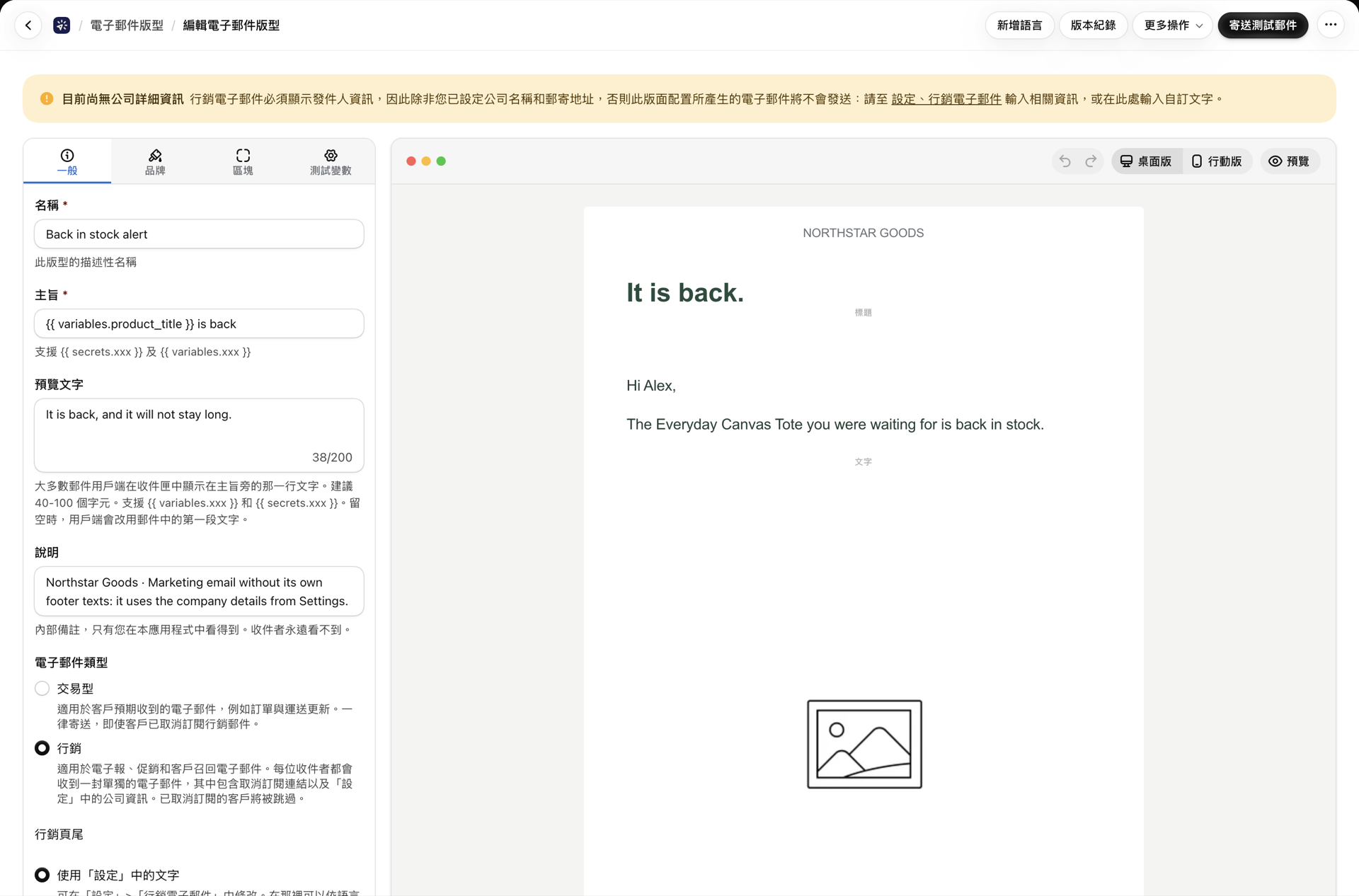1359x896 pixels.
Task: Click the undo arrow icon
Action: pos(1065,161)
